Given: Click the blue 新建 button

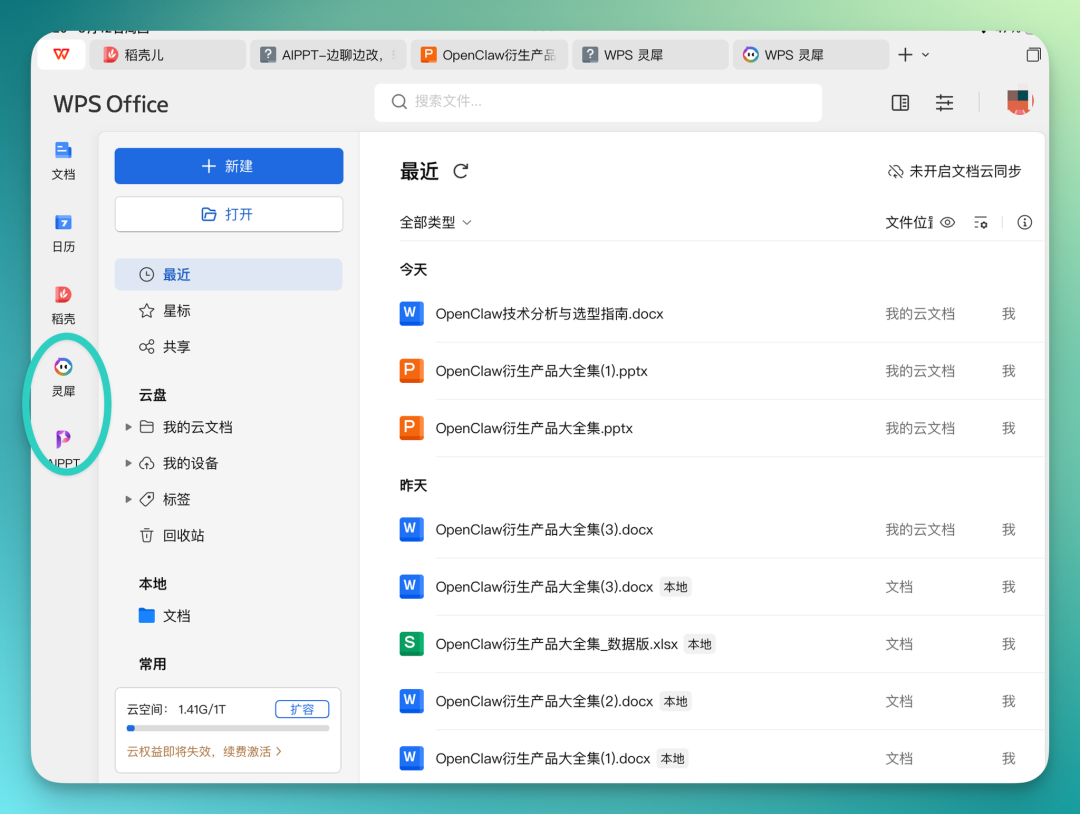Looking at the screenshot, I should [229, 166].
